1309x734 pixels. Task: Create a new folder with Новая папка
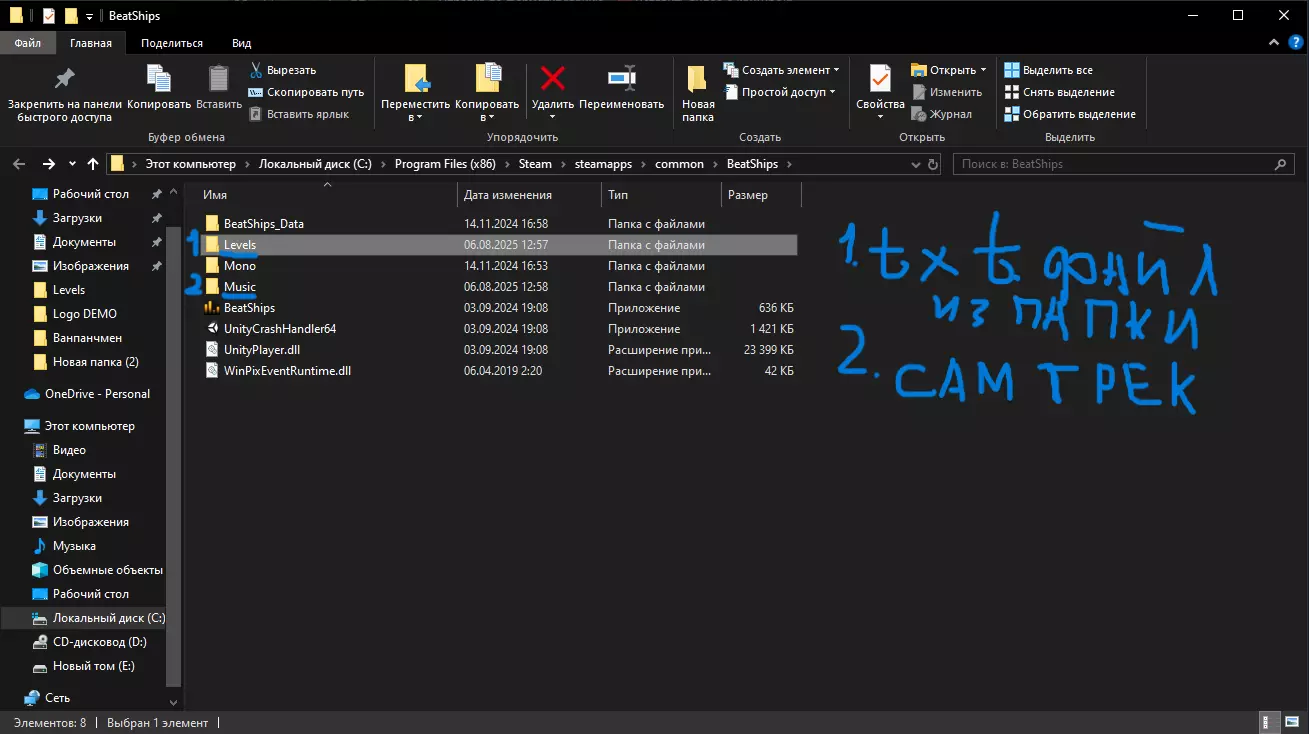698,93
